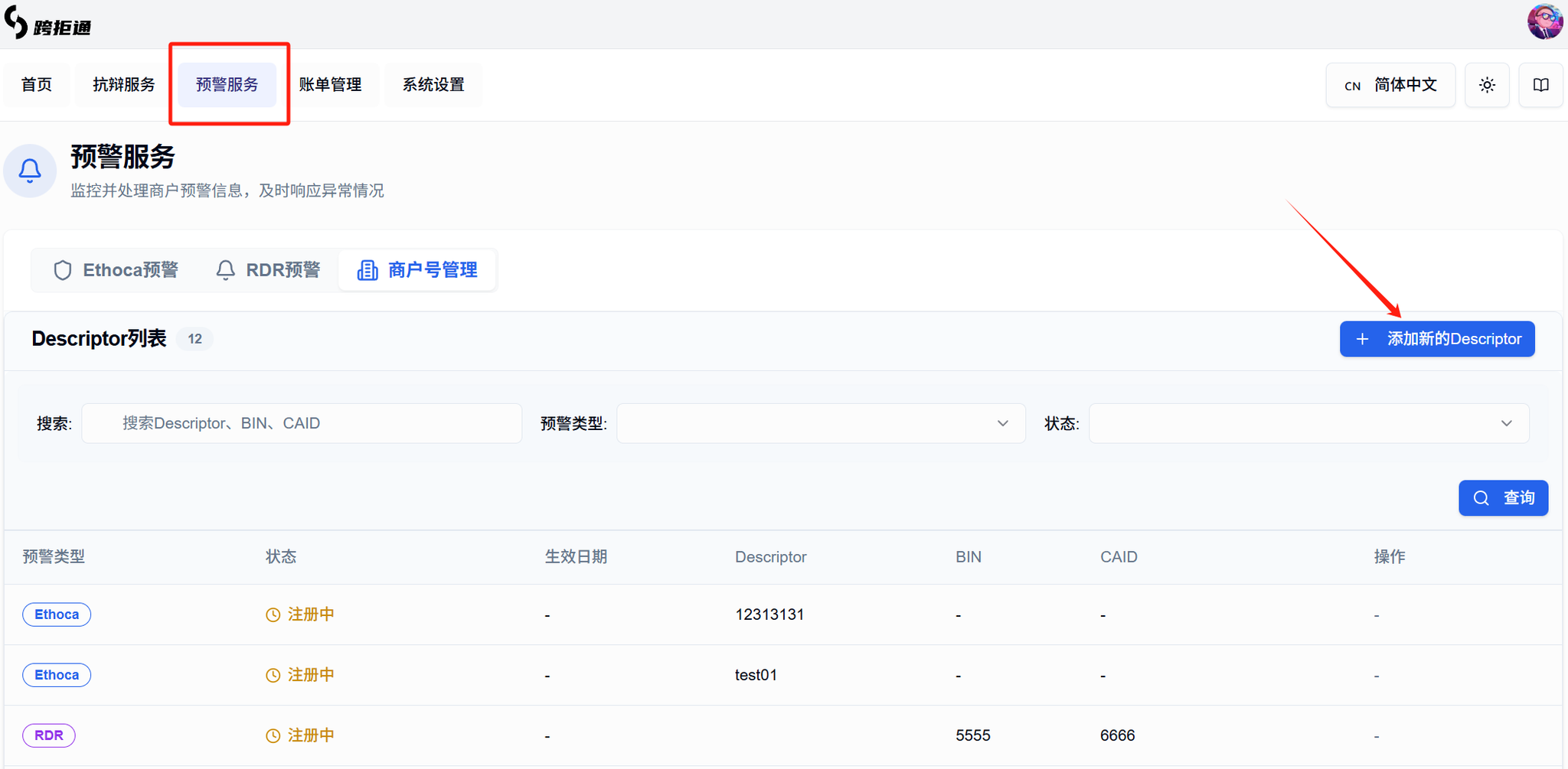Viewport: 1568px width, 769px height.
Task: Click the 预警类型 column header
Action: tap(54, 556)
